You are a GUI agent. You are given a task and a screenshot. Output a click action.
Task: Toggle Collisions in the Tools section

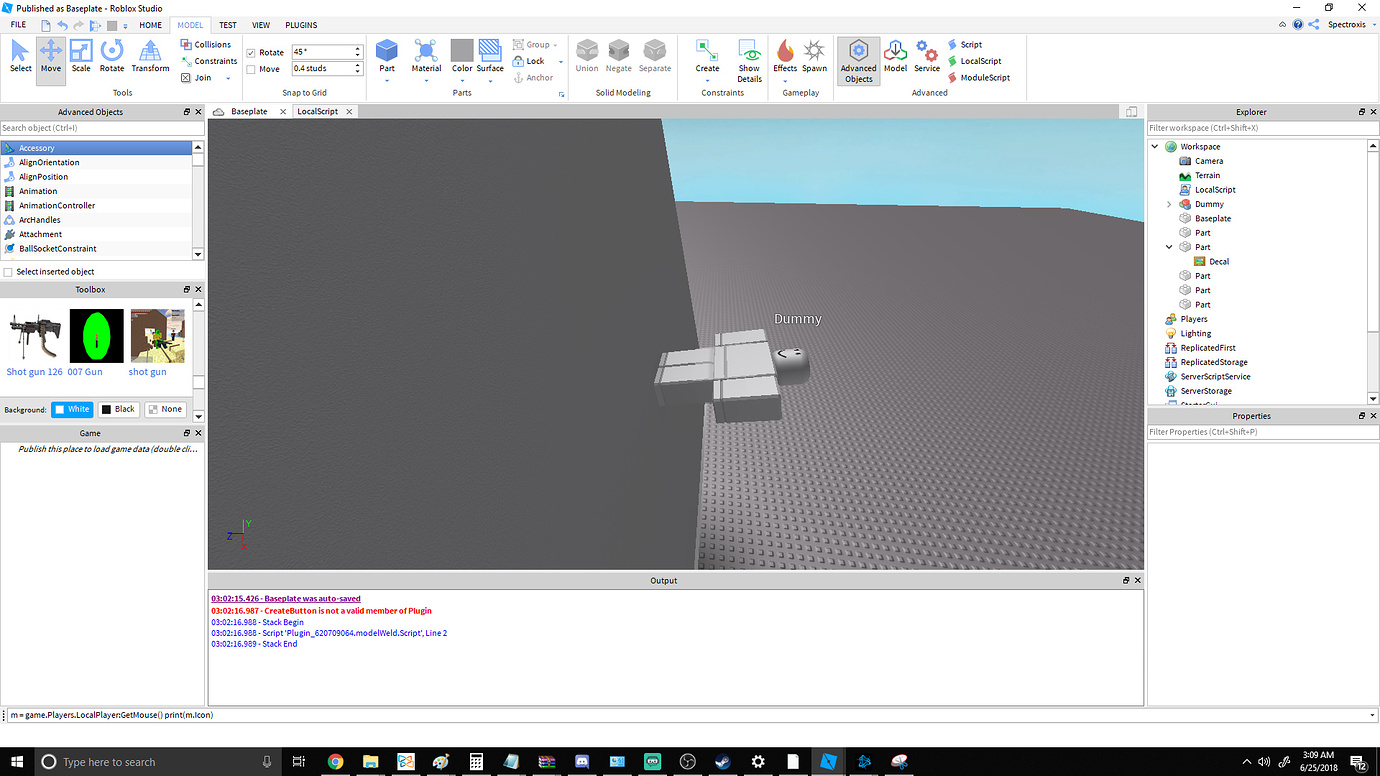(x=206, y=44)
